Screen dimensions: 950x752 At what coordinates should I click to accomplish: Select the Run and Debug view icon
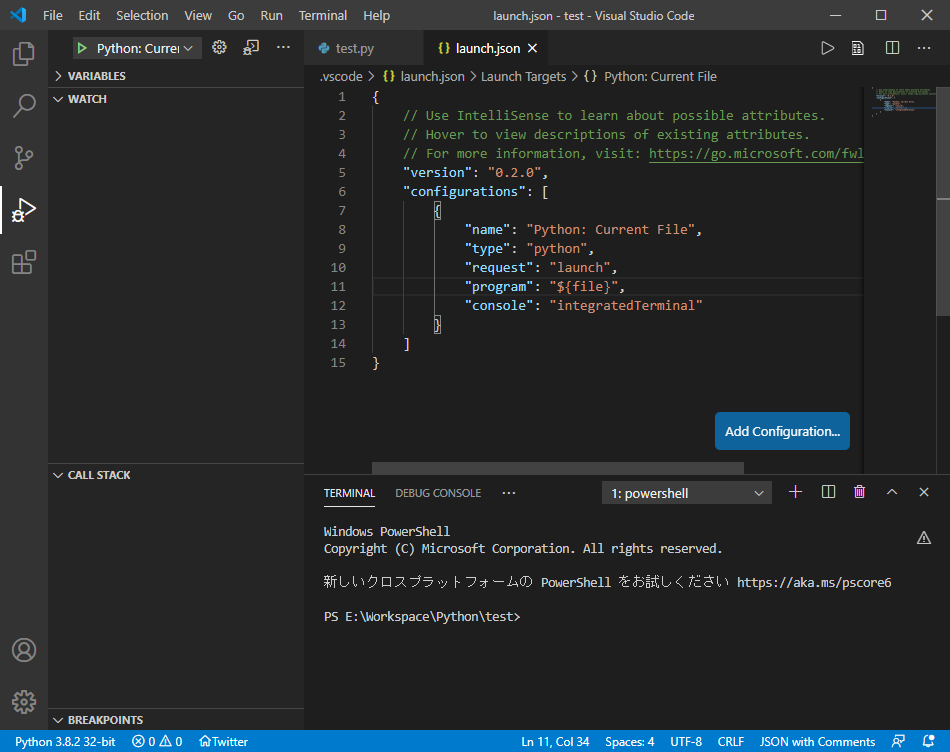pos(24,210)
